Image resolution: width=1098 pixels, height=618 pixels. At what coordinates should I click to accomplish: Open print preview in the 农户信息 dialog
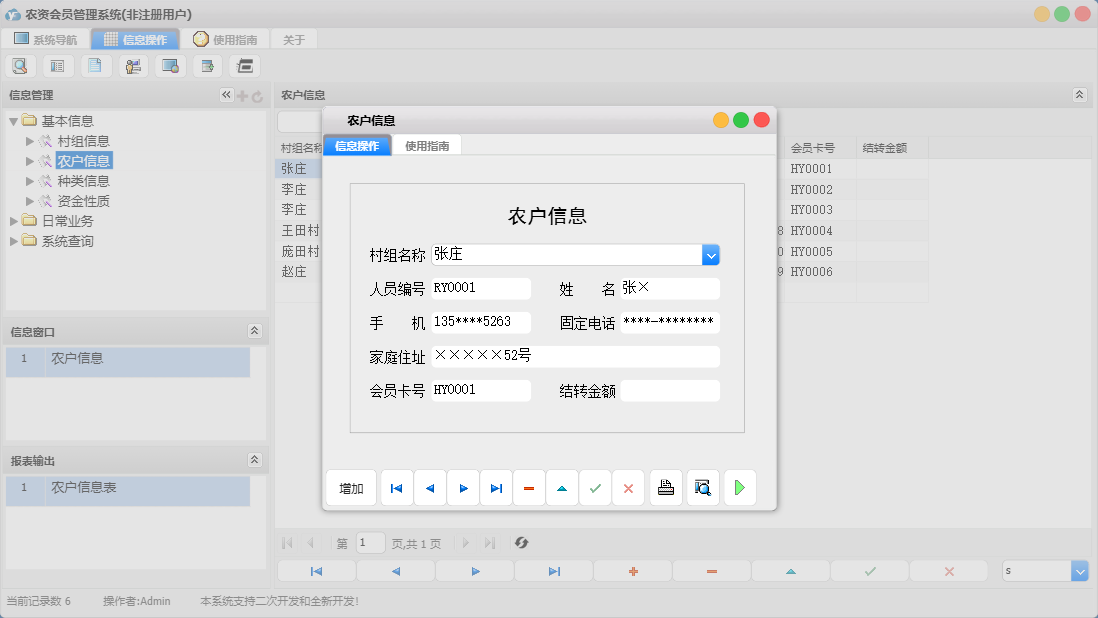(x=703, y=488)
